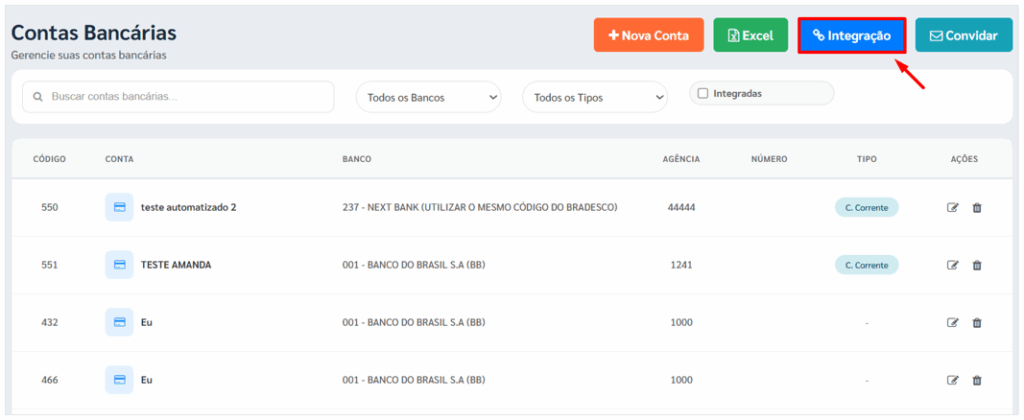Click trash icon for account code 432
The width and height of the screenshot is (1024, 420).
(977, 323)
